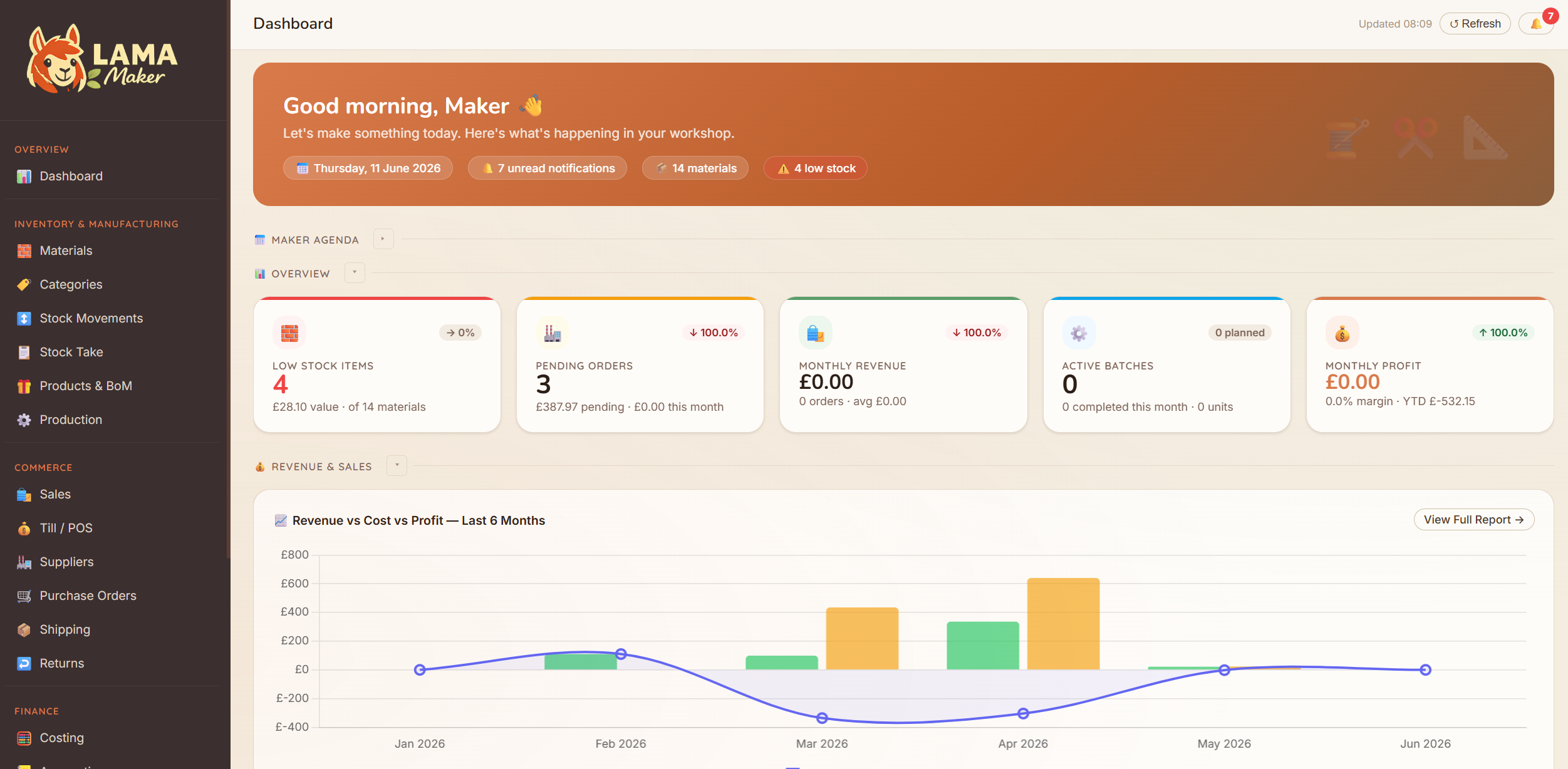Click the Production gear icon
This screenshot has height=769, width=1568.
(x=24, y=420)
